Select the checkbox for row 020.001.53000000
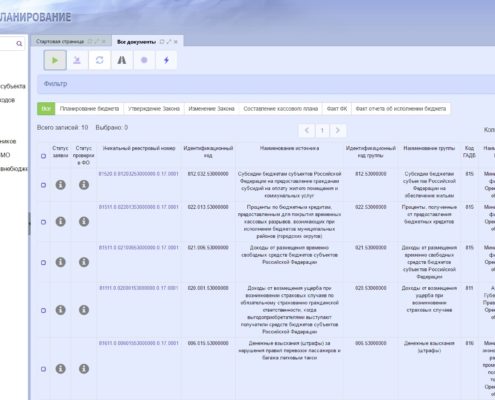 click(x=43, y=310)
